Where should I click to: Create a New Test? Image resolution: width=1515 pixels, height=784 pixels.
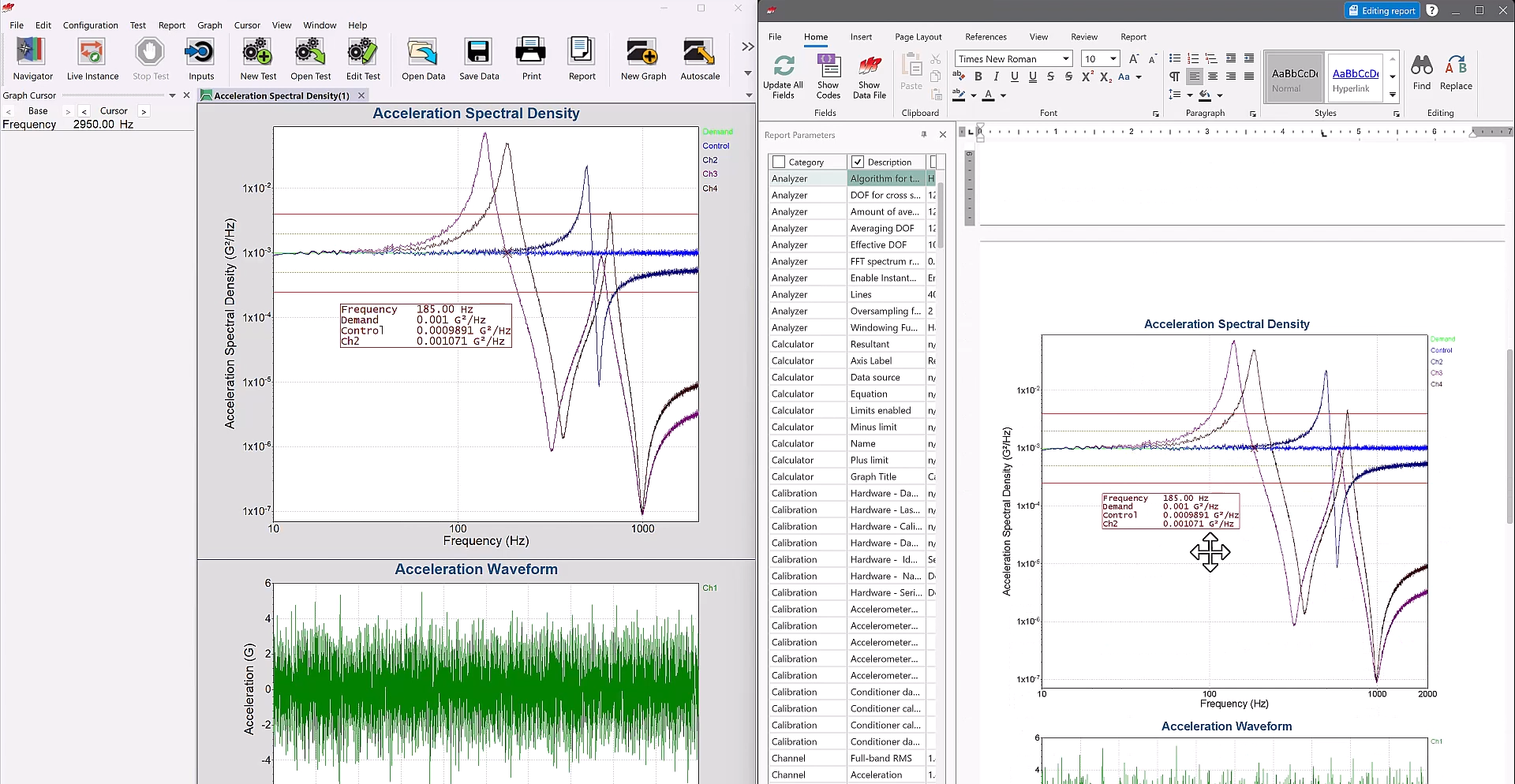pyautogui.click(x=258, y=59)
